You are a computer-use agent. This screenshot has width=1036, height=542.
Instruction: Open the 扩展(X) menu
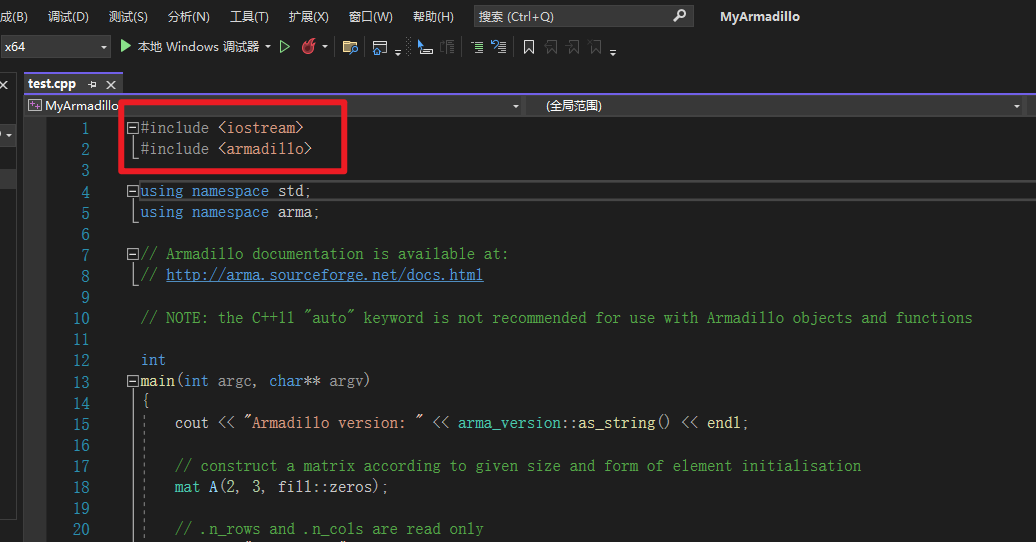click(x=309, y=17)
